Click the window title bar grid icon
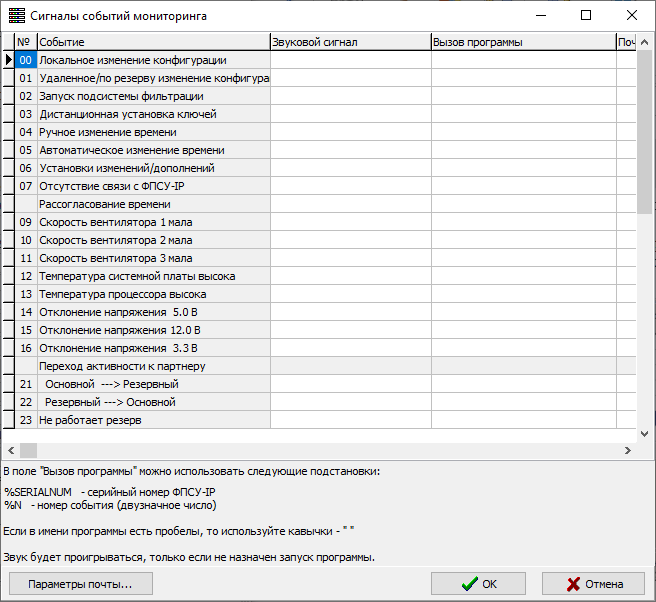Screen dimensions: 656x602 coord(16,16)
